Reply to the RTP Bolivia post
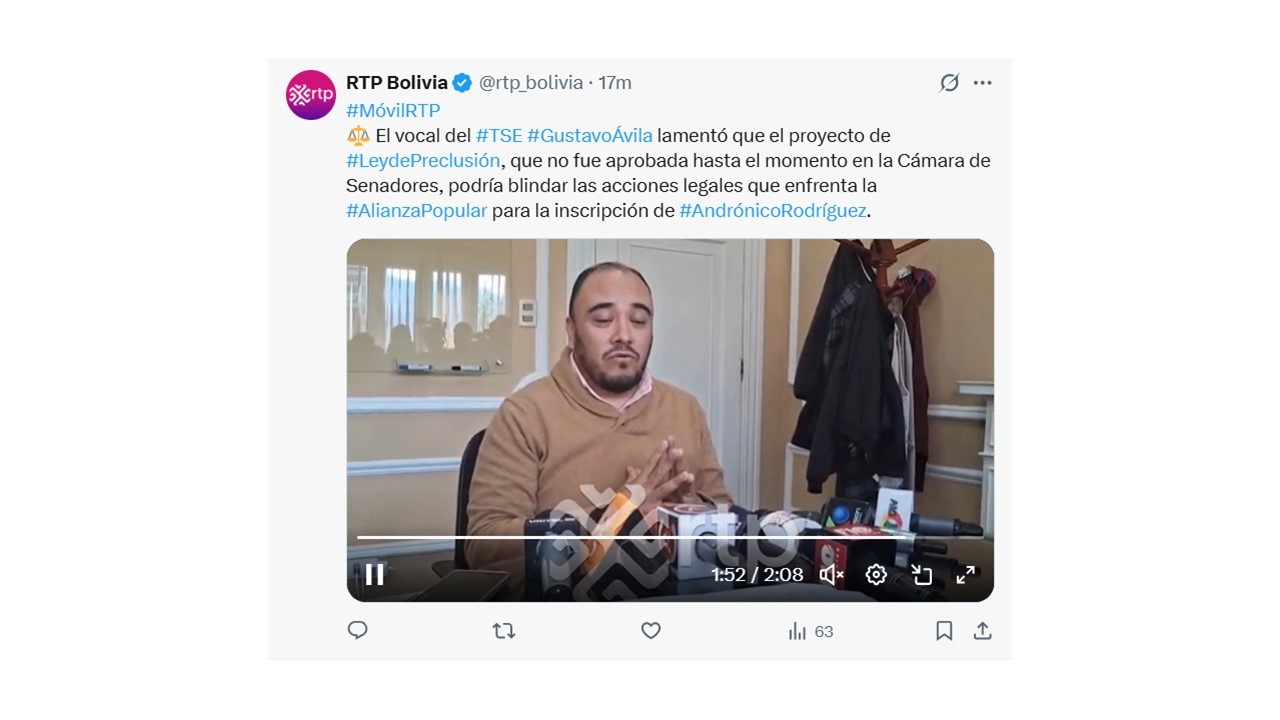The width and height of the screenshot is (1280, 720). pos(357,630)
